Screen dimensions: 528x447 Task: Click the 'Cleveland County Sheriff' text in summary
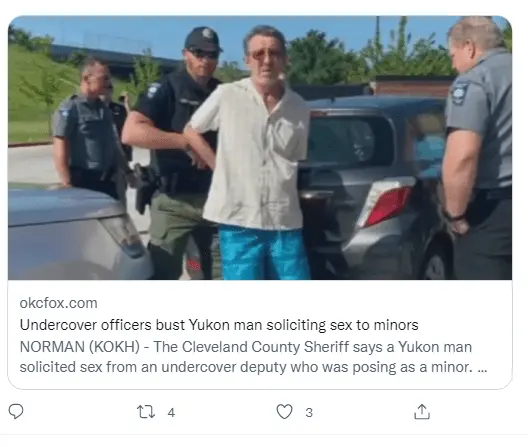pos(265,347)
